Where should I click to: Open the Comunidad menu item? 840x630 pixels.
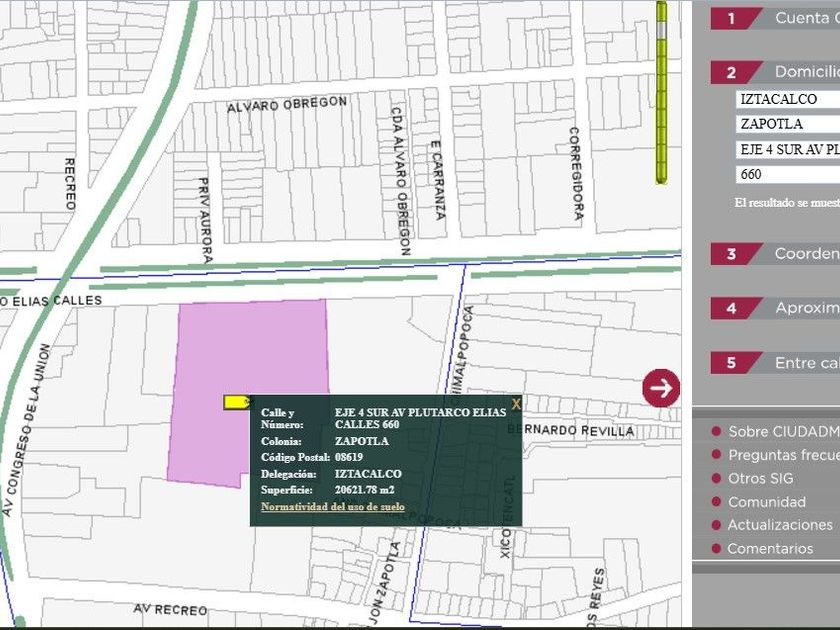766,502
